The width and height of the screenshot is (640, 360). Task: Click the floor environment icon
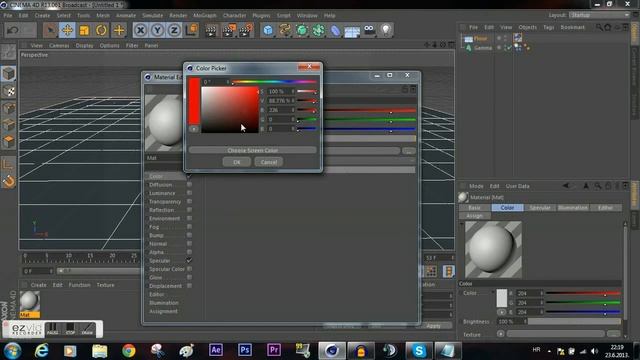pyautogui.click(x=352, y=30)
